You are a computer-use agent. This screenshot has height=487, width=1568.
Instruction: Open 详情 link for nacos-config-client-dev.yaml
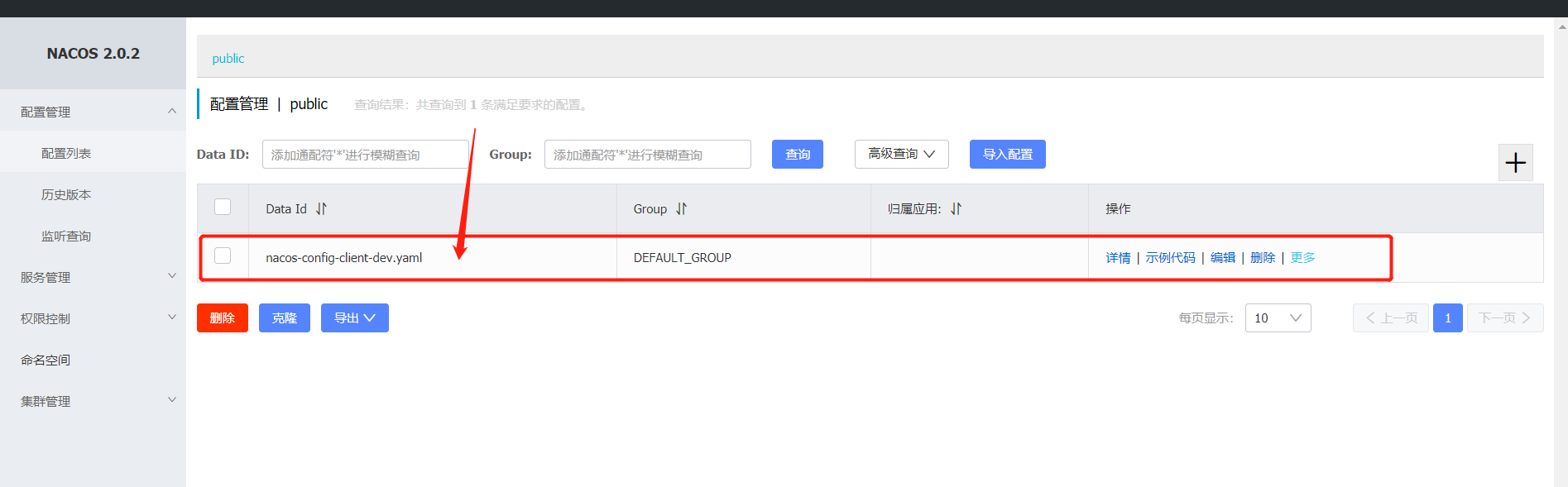click(x=1118, y=258)
